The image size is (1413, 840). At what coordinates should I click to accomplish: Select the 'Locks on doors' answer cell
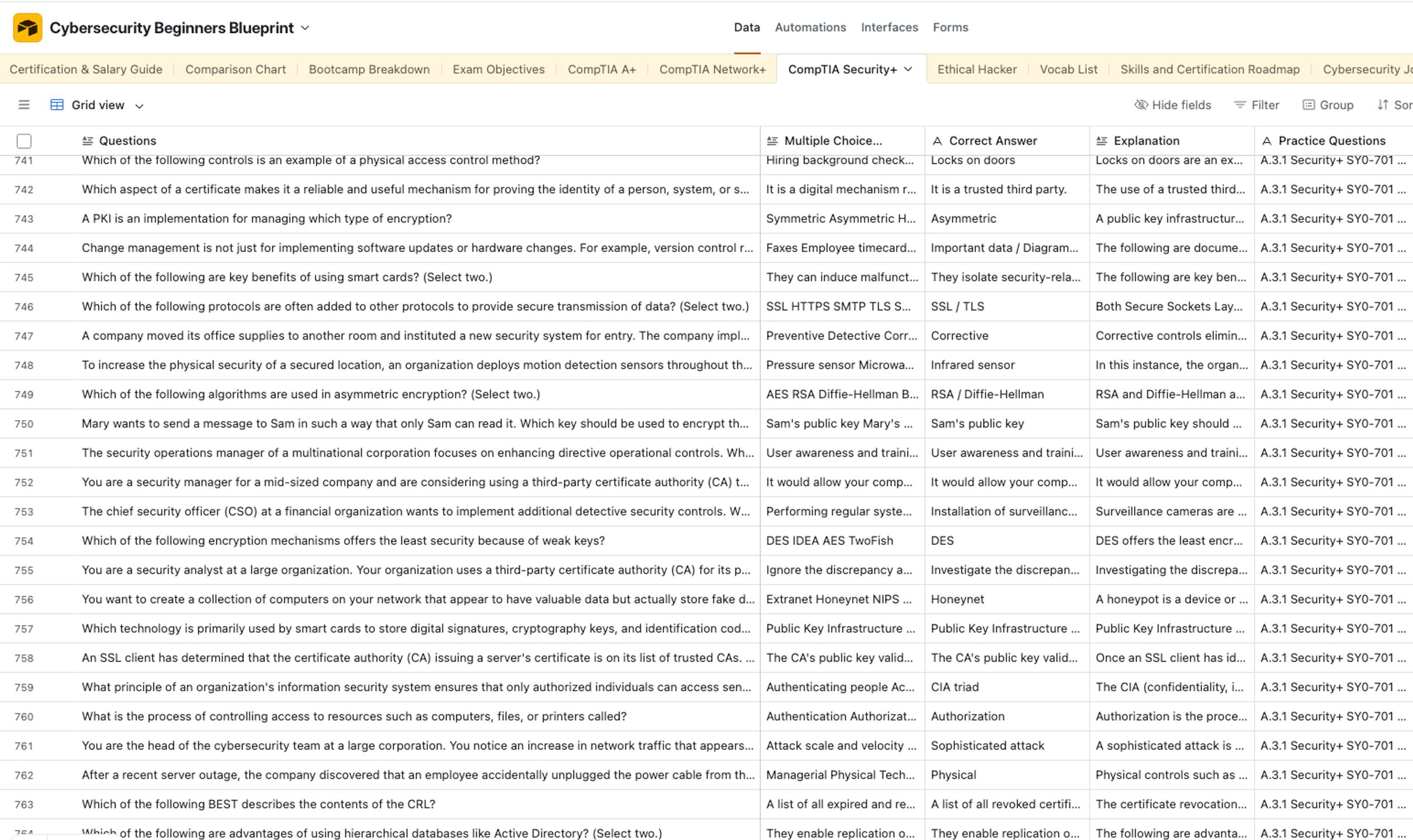pos(1007,162)
